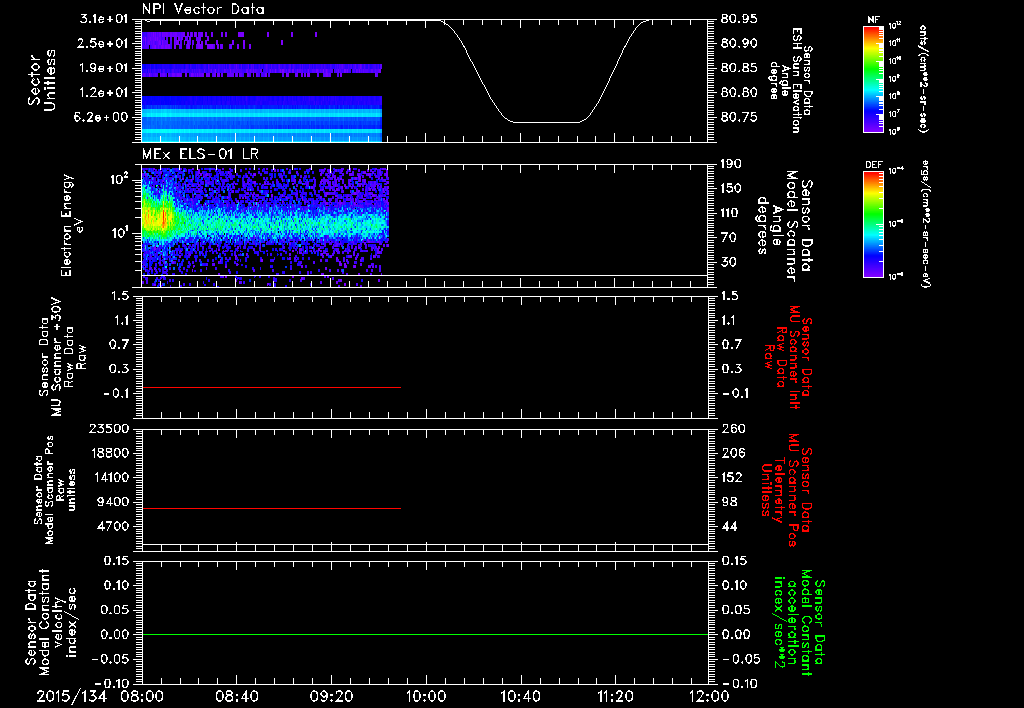Click the "3.1e+01" sector tick value
Screen dimensions: 1024x708
[x=104, y=19]
